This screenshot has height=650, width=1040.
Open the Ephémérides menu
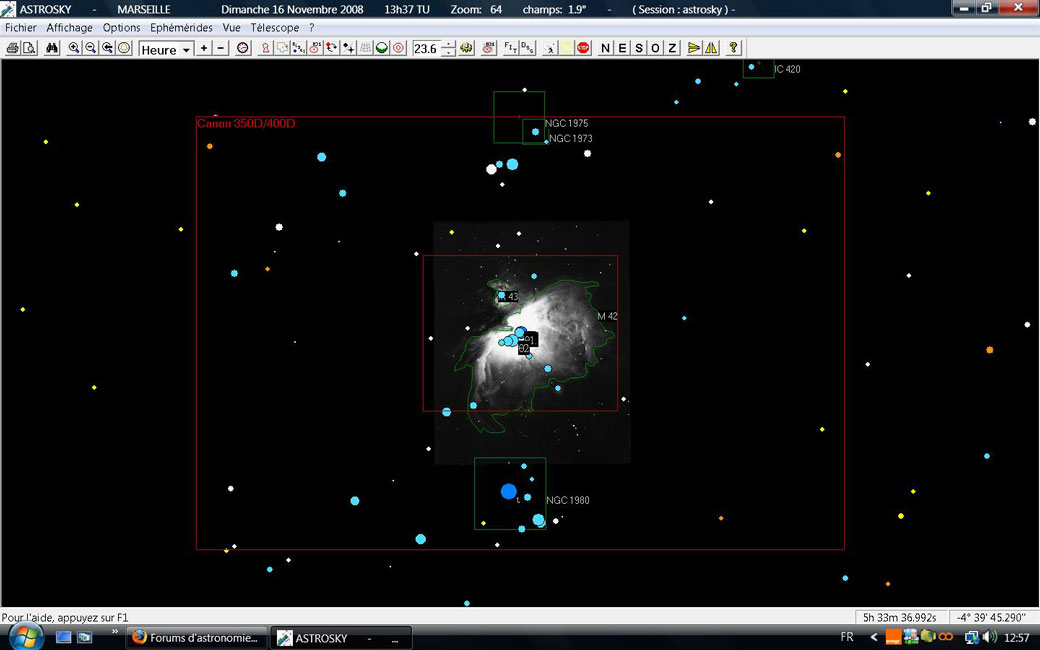click(181, 28)
